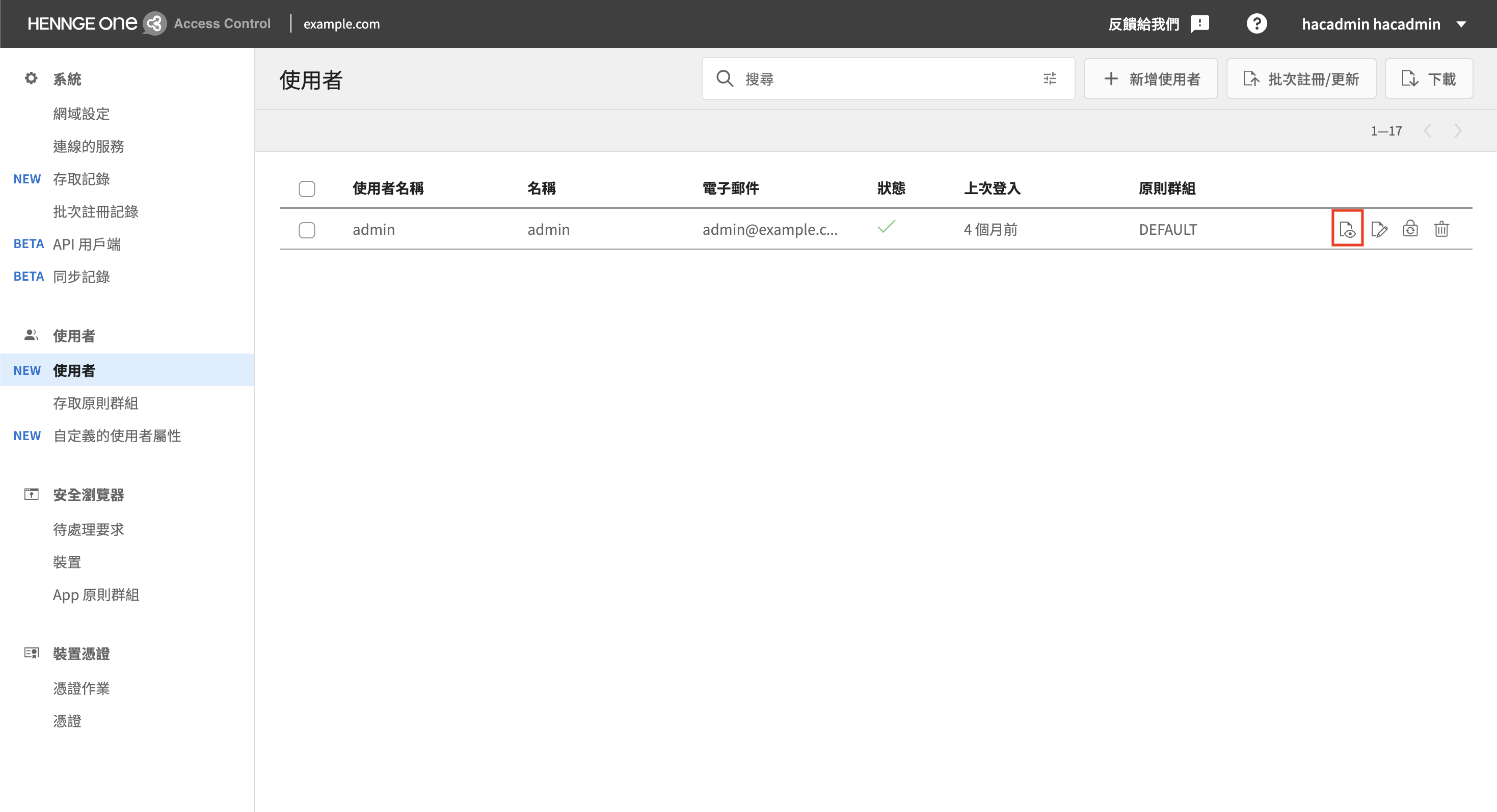Click the 系統 gear icon
This screenshot has width=1497, height=812.
tap(31, 78)
